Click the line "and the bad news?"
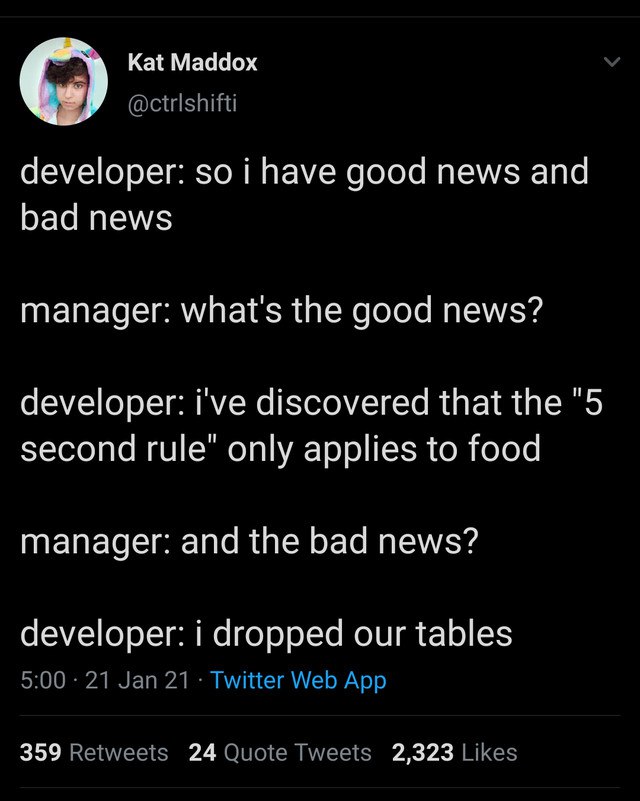This screenshot has width=640, height=801. (330, 541)
